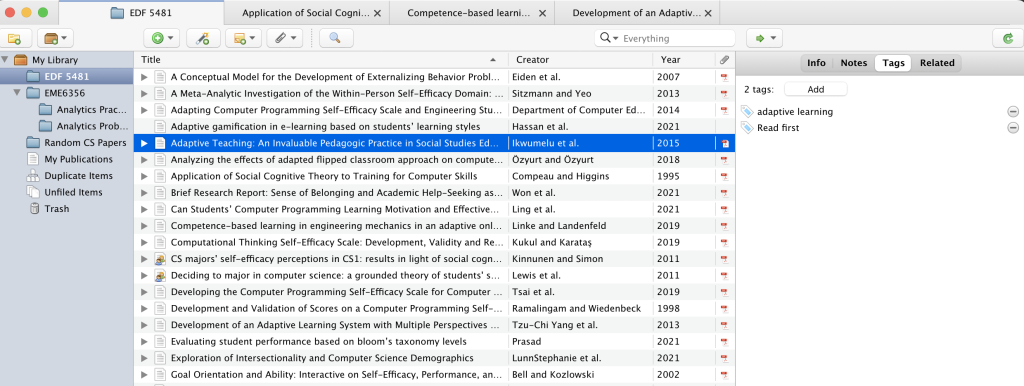The image size is (1024, 386).
Task: Open the New Library dropdown button
Action: point(56,39)
